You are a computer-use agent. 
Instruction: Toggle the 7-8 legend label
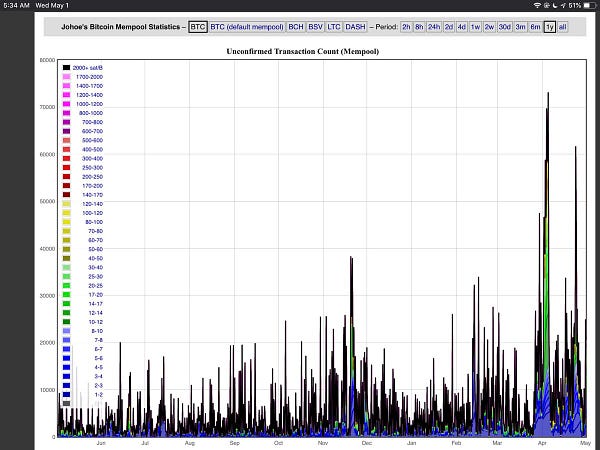pos(98,340)
